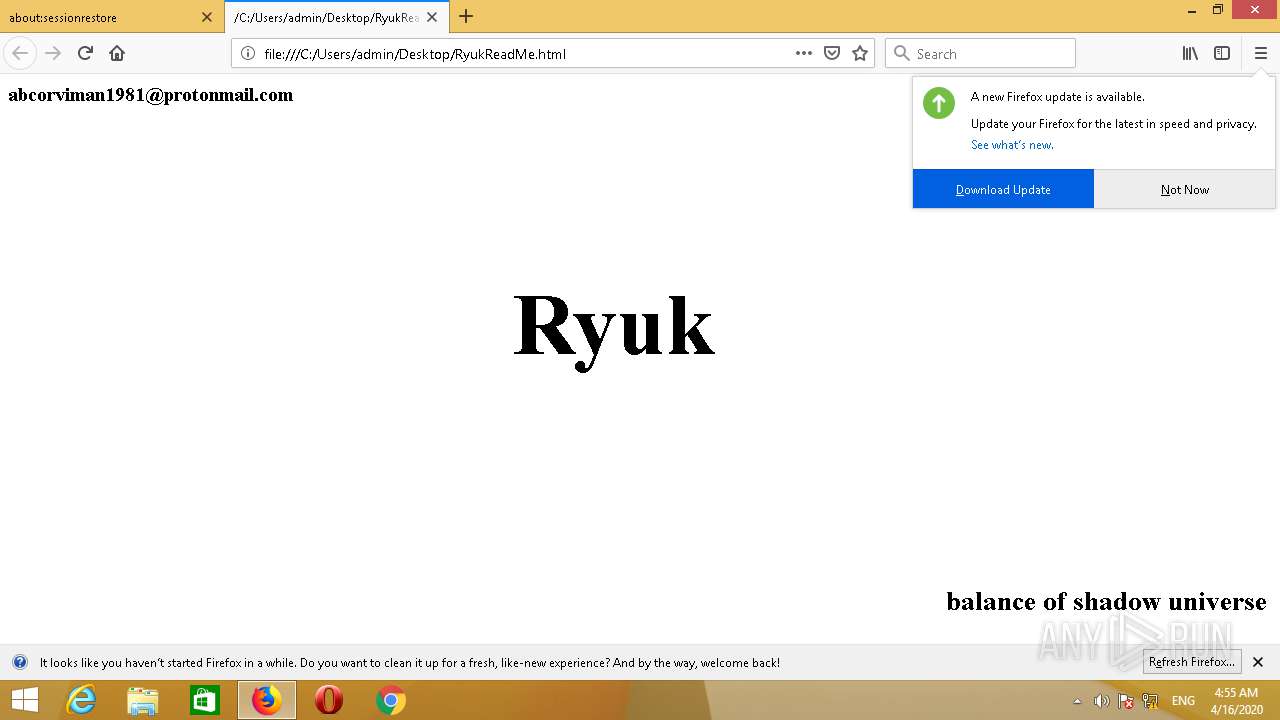Open the Firefox hamburger menu
This screenshot has width=1280, height=720.
coord(1260,53)
